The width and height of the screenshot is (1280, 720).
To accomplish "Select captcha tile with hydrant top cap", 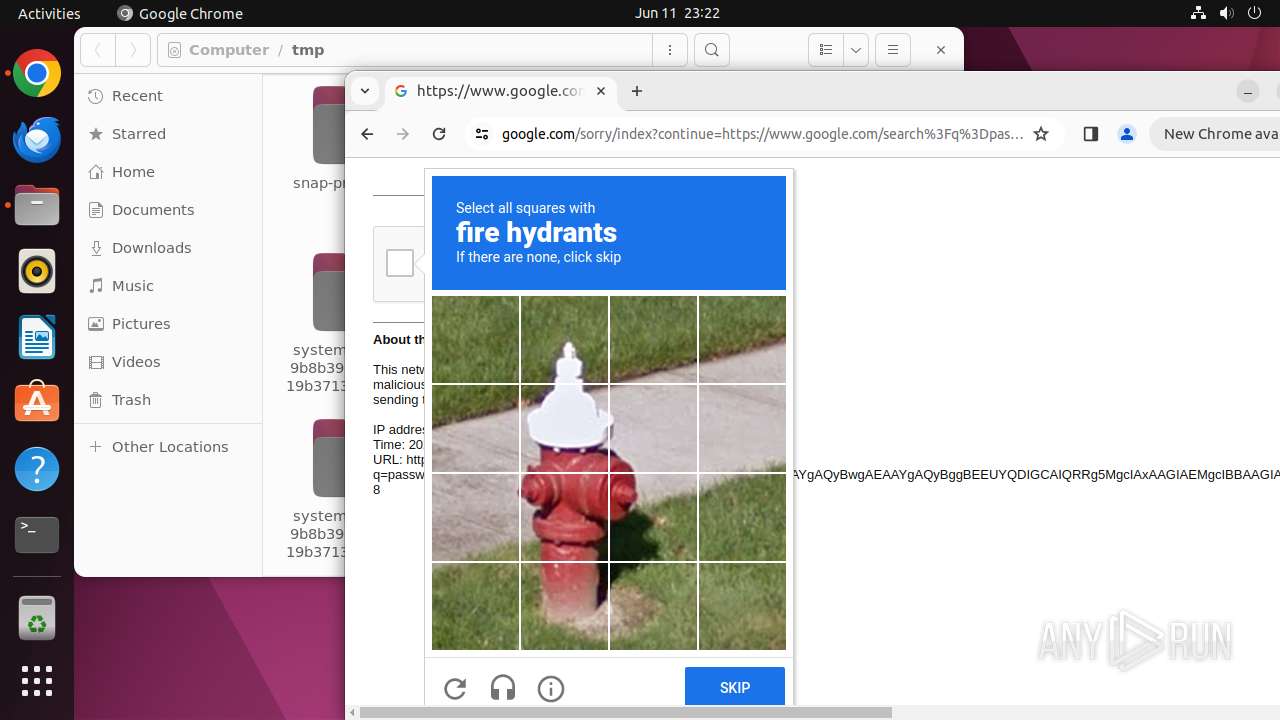I will (564, 339).
